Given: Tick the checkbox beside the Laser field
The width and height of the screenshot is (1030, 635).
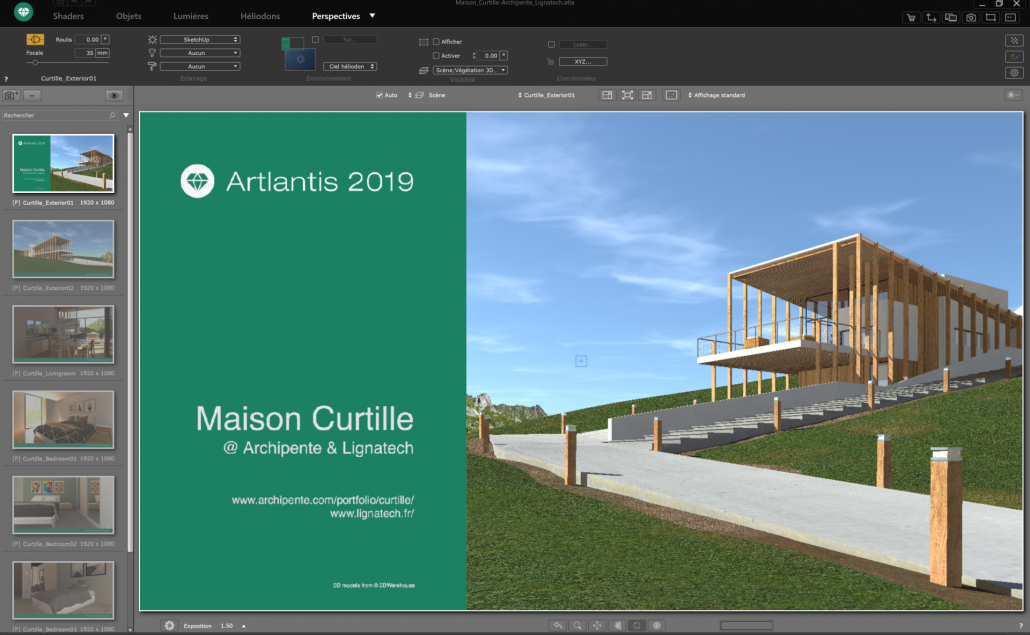Looking at the screenshot, I should pyautogui.click(x=551, y=45).
